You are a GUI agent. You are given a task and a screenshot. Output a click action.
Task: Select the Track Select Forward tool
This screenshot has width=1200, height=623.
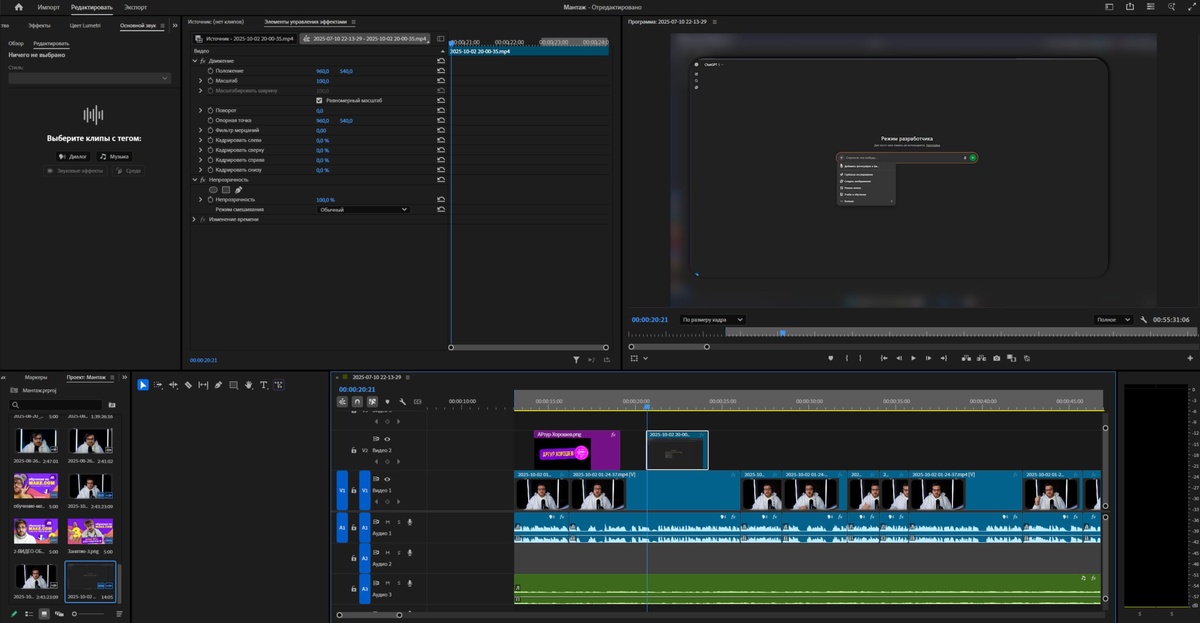(x=158, y=384)
